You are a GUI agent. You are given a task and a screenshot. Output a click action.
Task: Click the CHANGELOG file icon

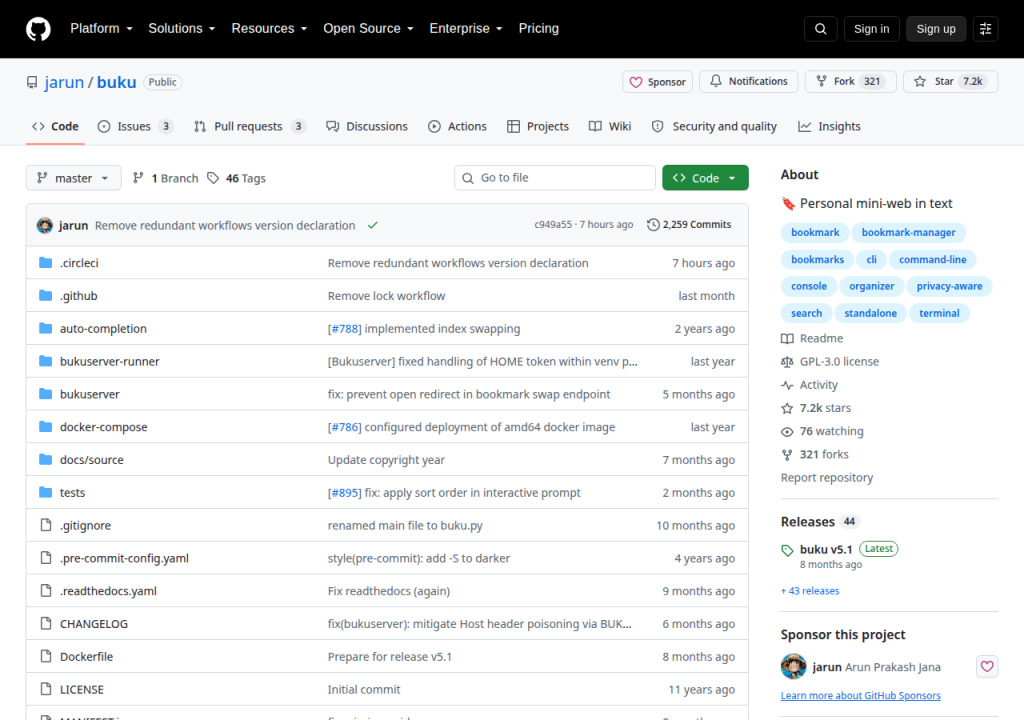pos(46,623)
